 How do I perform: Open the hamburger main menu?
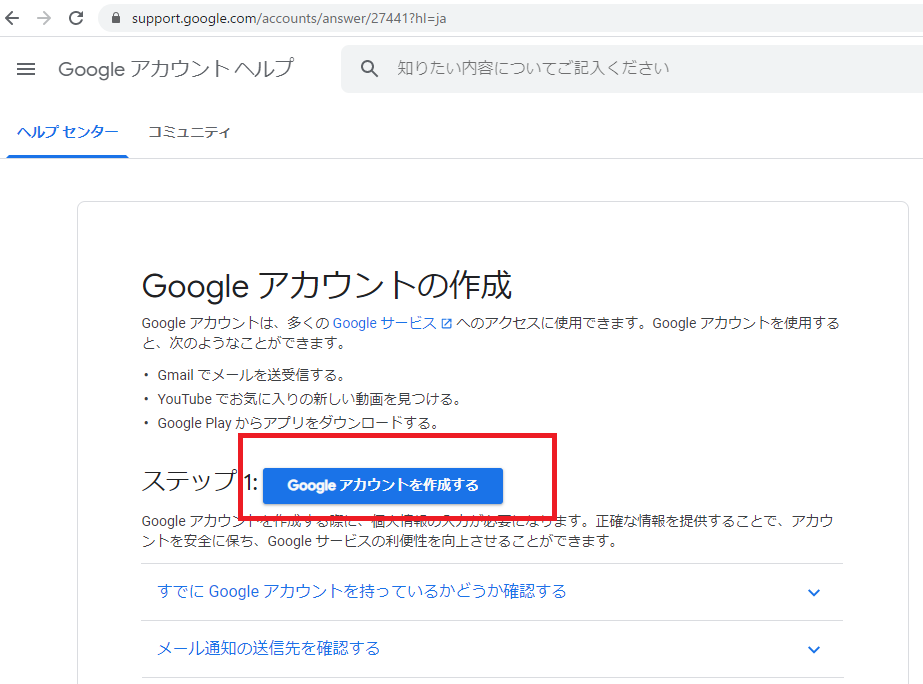point(26,69)
